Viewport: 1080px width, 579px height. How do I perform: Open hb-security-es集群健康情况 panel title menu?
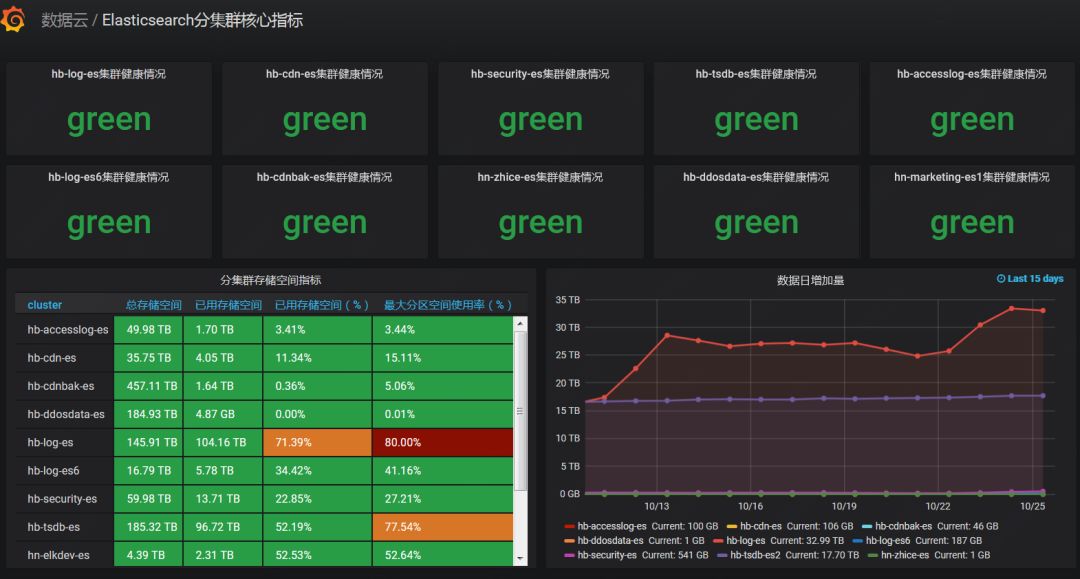point(540,74)
